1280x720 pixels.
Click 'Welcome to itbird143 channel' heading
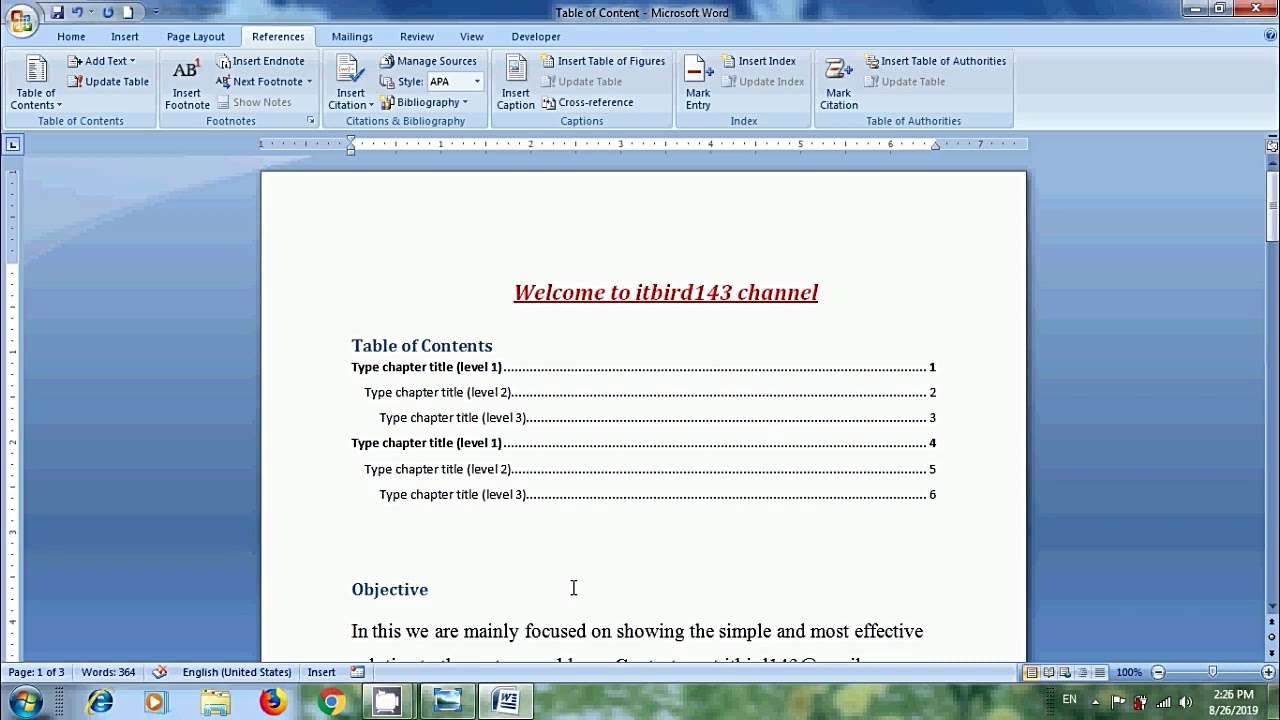coord(666,292)
